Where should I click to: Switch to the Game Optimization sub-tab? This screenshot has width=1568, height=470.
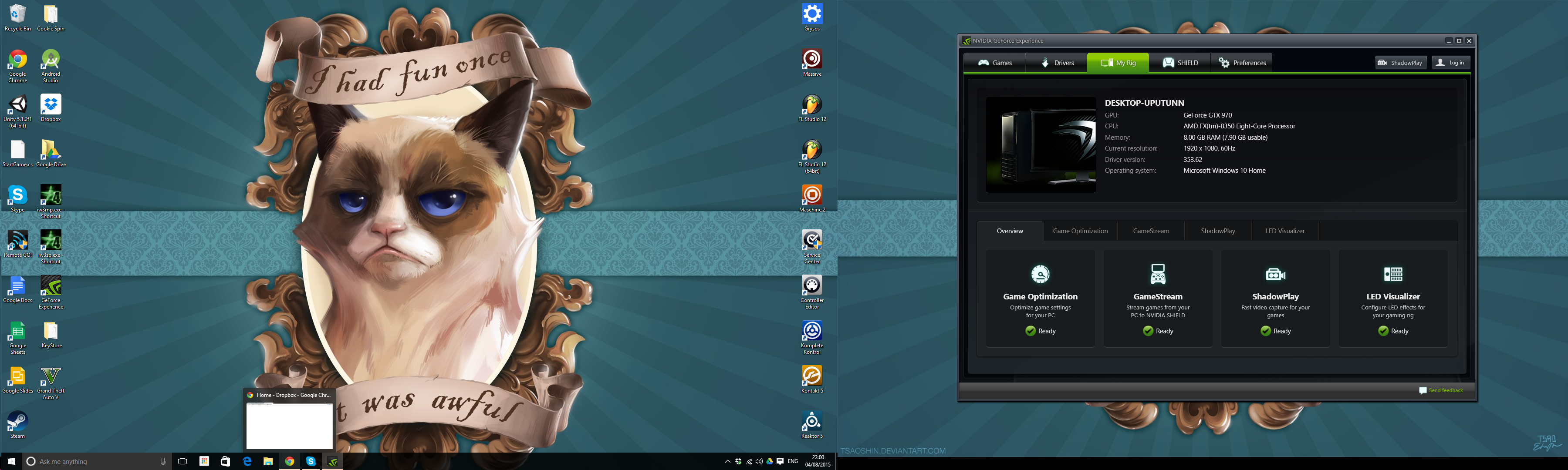click(1080, 231)
